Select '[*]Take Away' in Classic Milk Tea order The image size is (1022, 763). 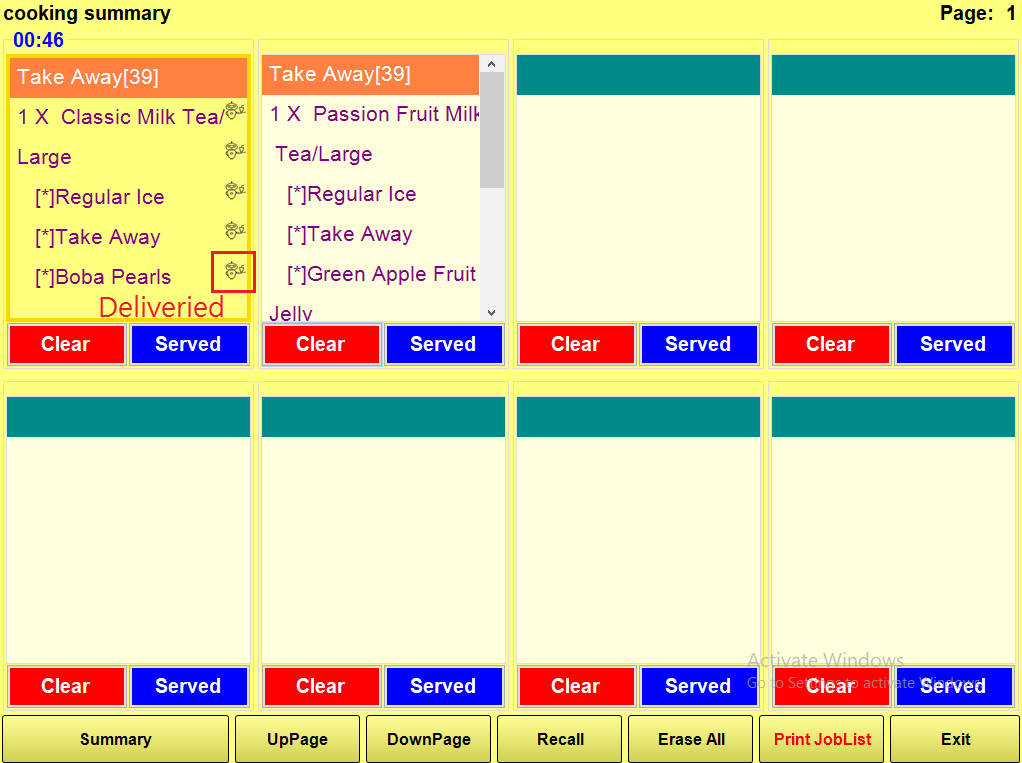tap(98, 237)
